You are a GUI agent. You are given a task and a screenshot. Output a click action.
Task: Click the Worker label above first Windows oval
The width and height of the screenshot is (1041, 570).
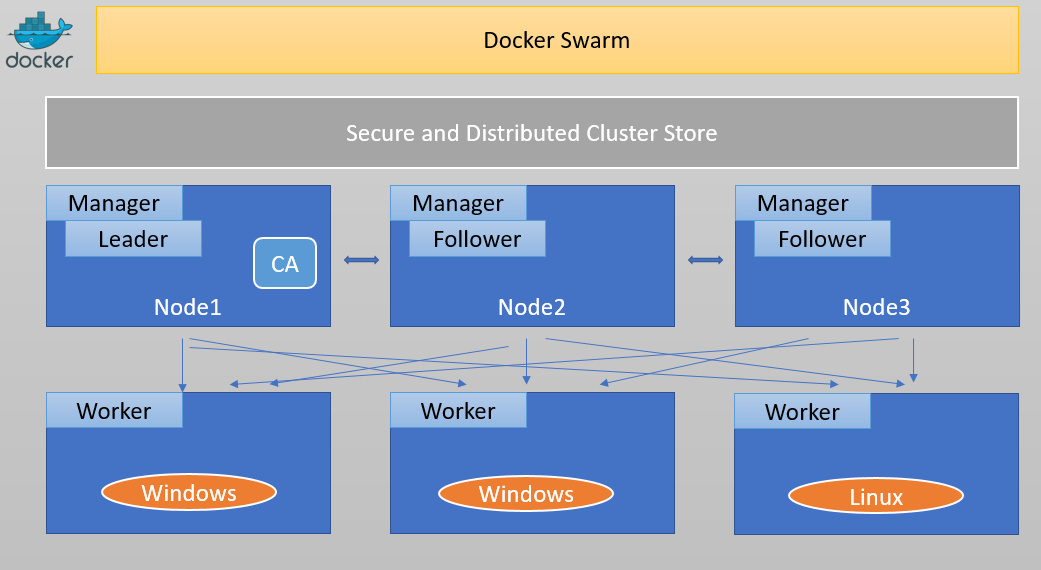114,411
